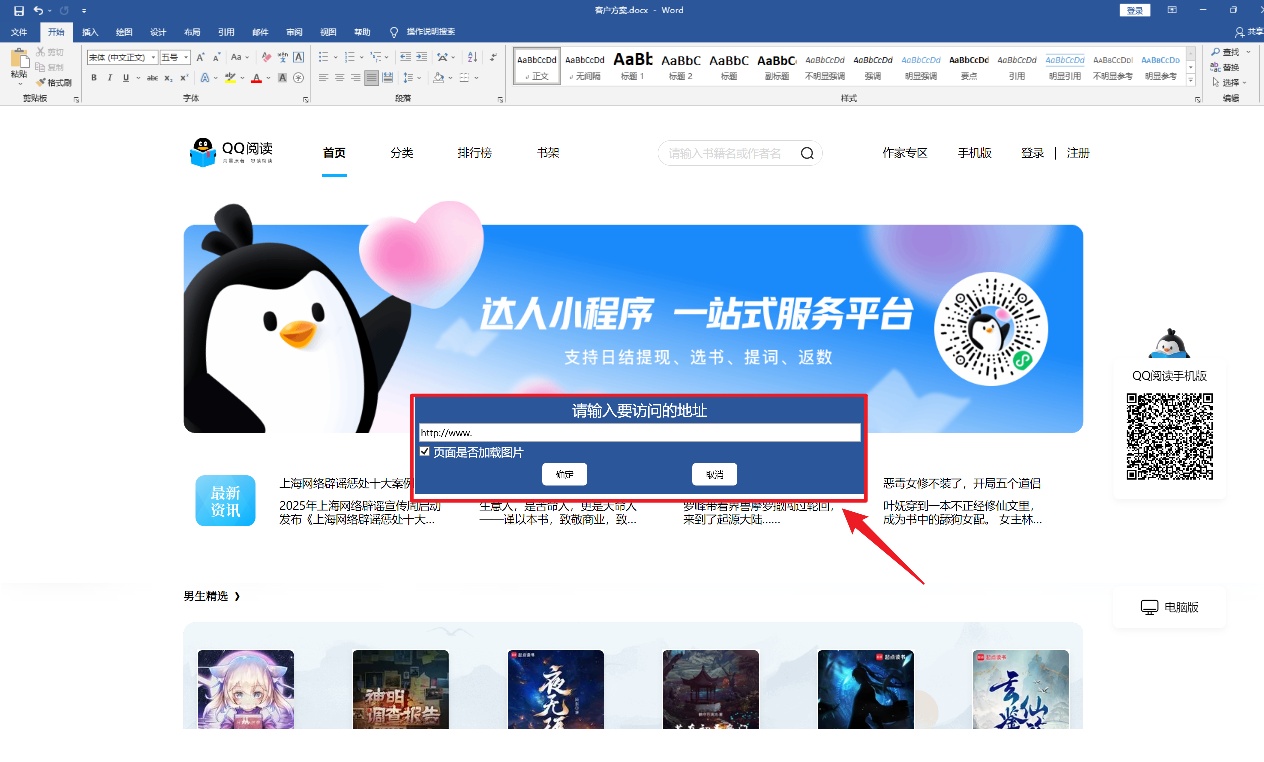Click the 注册 link on the webpage
The width and height of the screenshot is (1264, 762).
(1078, 153)
